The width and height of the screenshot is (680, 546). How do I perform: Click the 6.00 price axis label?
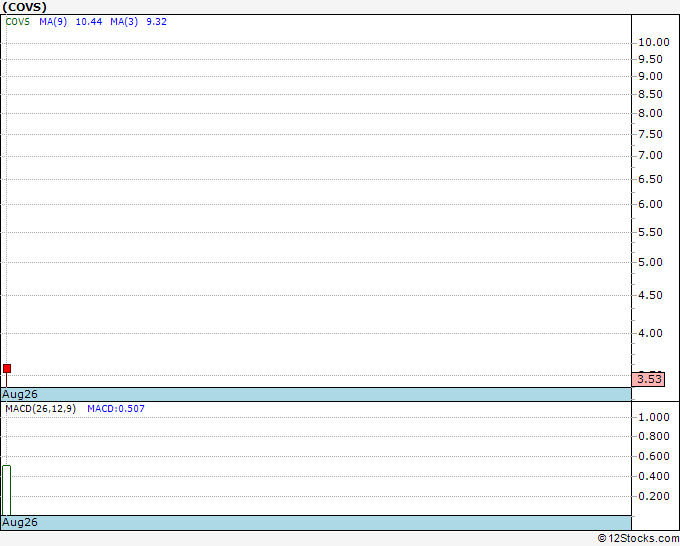(650, 204)
